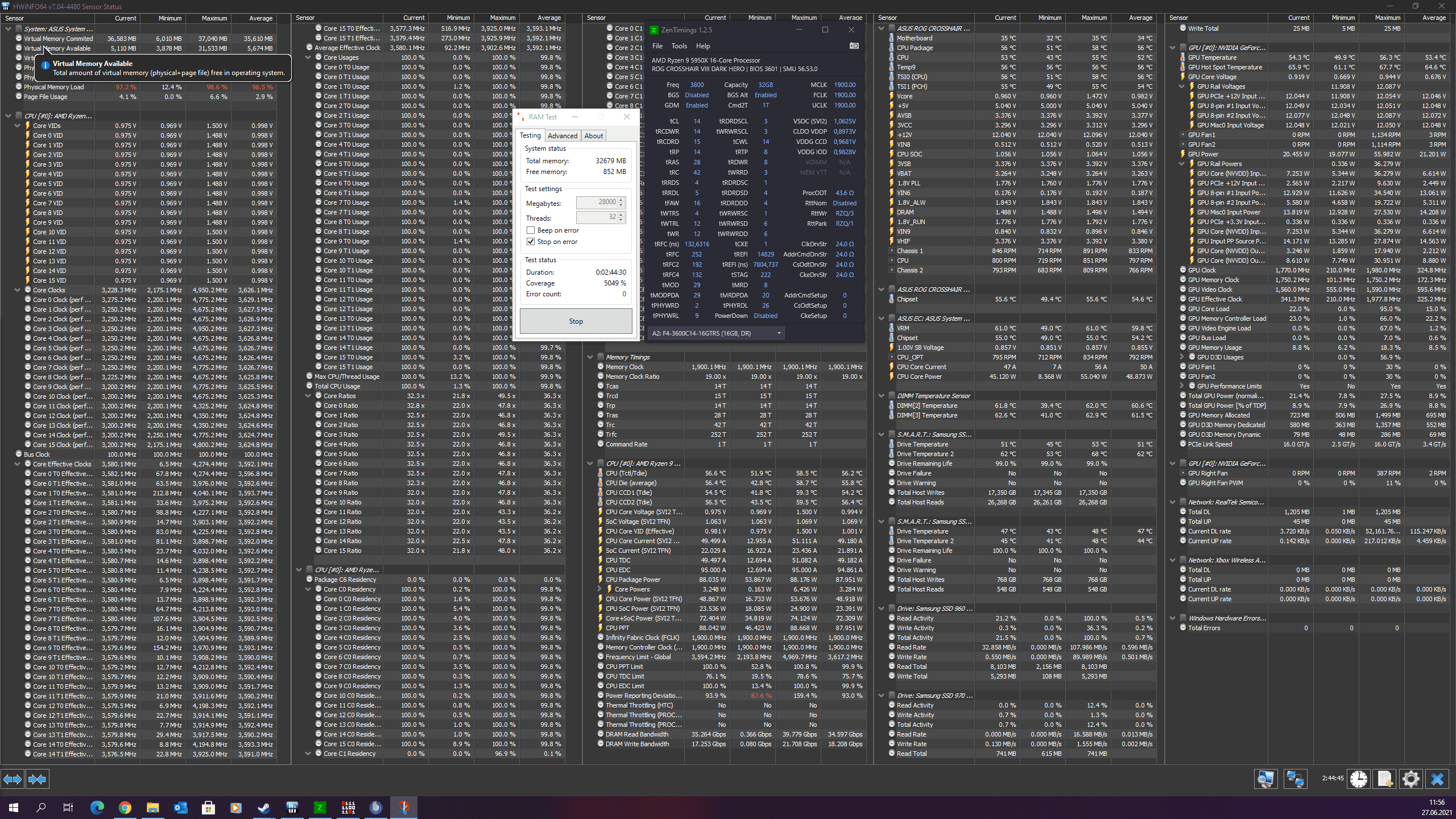Collapse Core Effective Clocks node
The image size is (1456, 819).
tap(17, 464)
